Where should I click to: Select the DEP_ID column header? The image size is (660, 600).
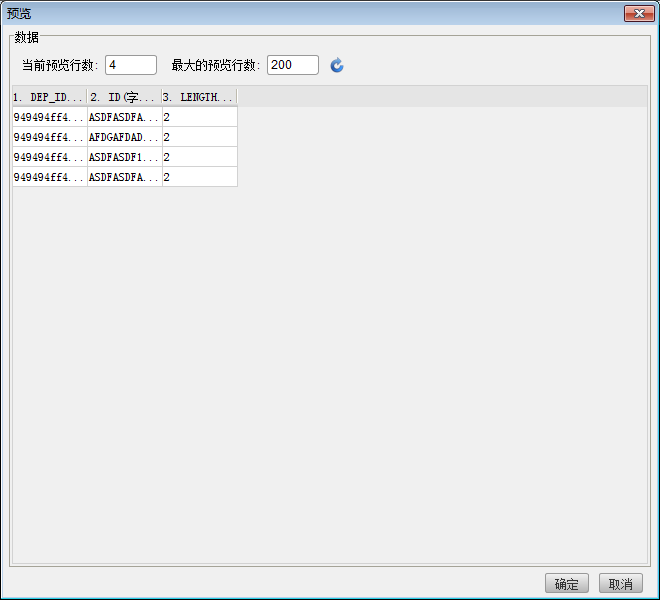(49, 97)
